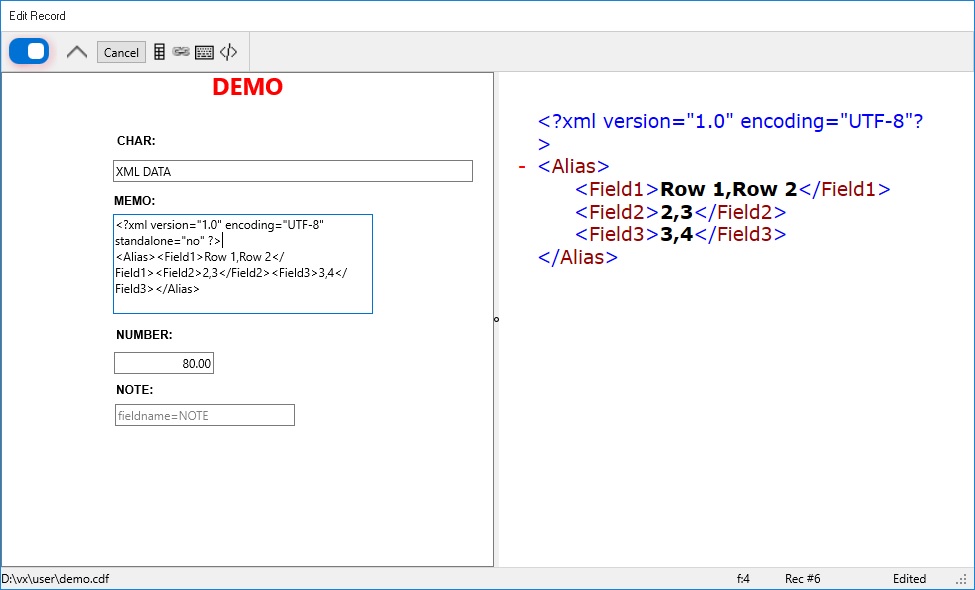Click the NOTE field with fieldname=NOTE placeholder
Image resolution: width=975 pixels, height=590 pixels.
tap(204, 414)
